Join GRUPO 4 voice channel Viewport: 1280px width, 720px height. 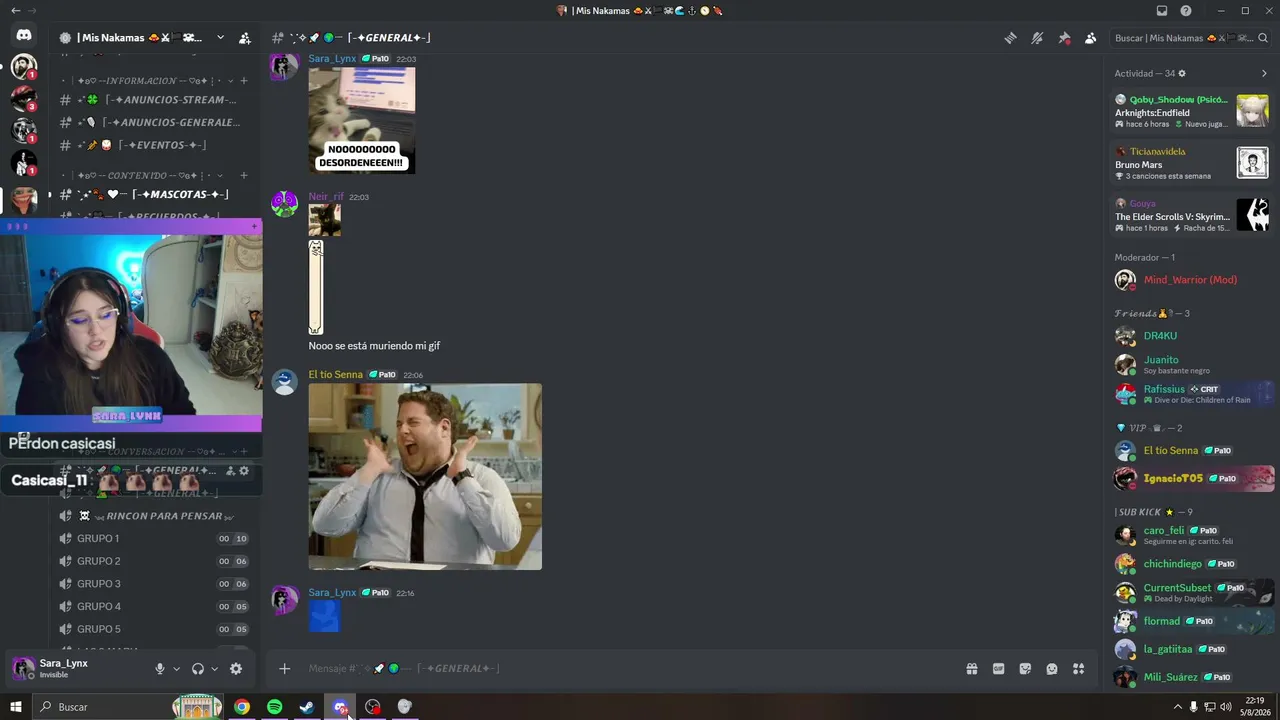click(155, 606)
